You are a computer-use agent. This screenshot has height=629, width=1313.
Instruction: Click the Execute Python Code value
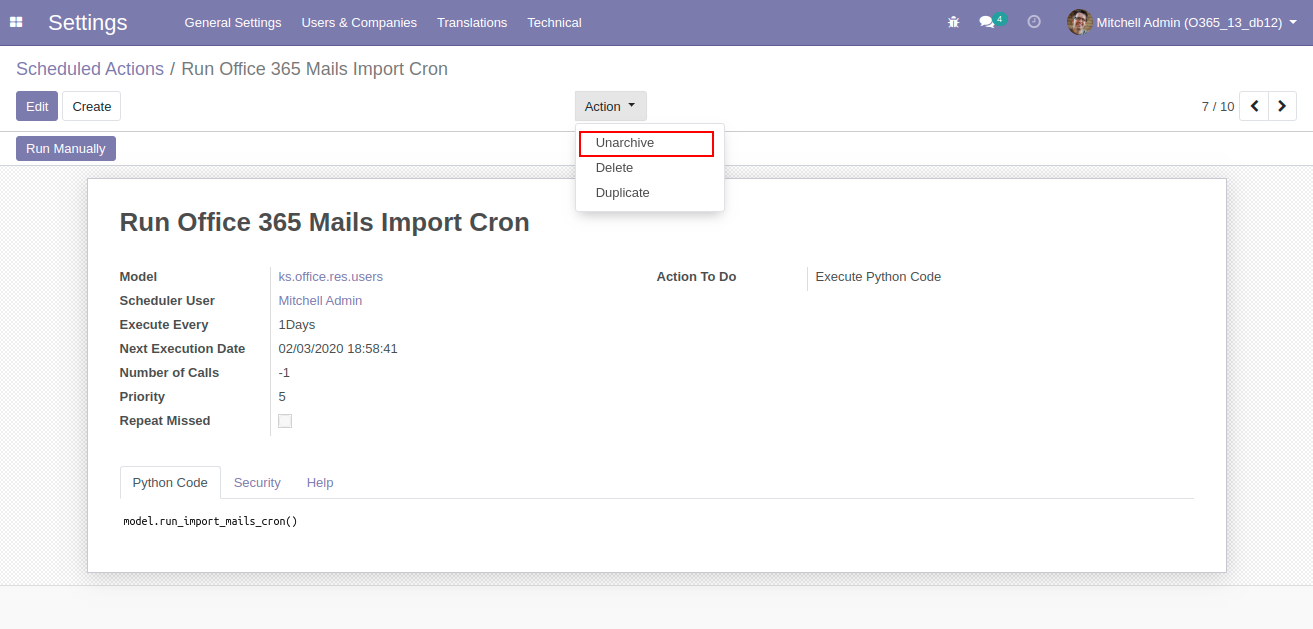[x=878, y=276]
